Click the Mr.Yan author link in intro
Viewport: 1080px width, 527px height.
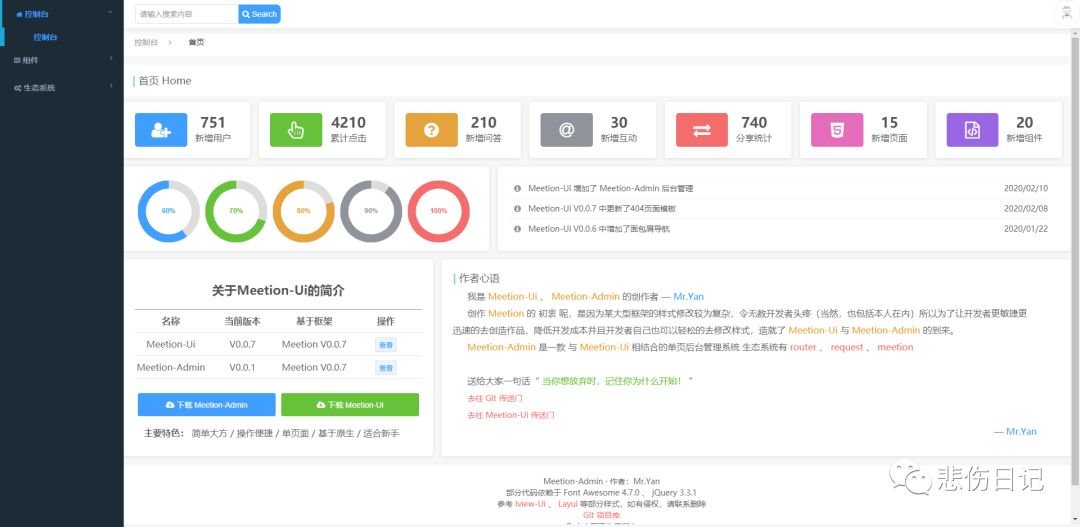(x=689, y=296)
